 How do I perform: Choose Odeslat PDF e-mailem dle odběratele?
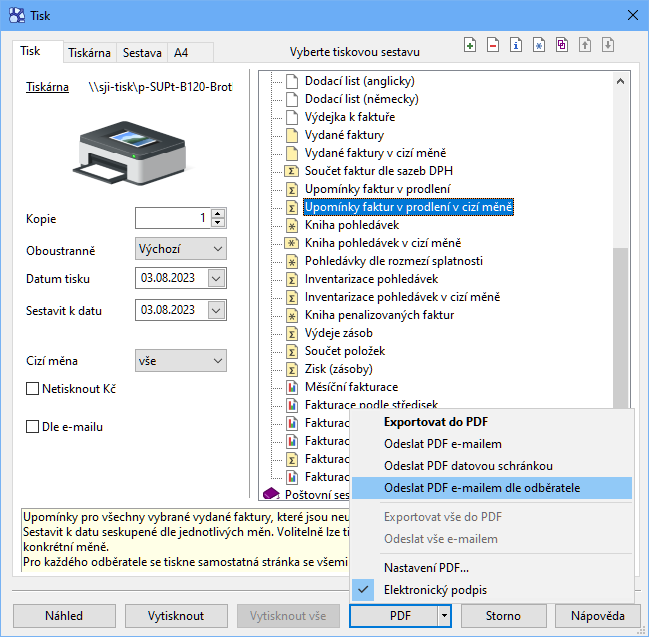tap(482, 488)
